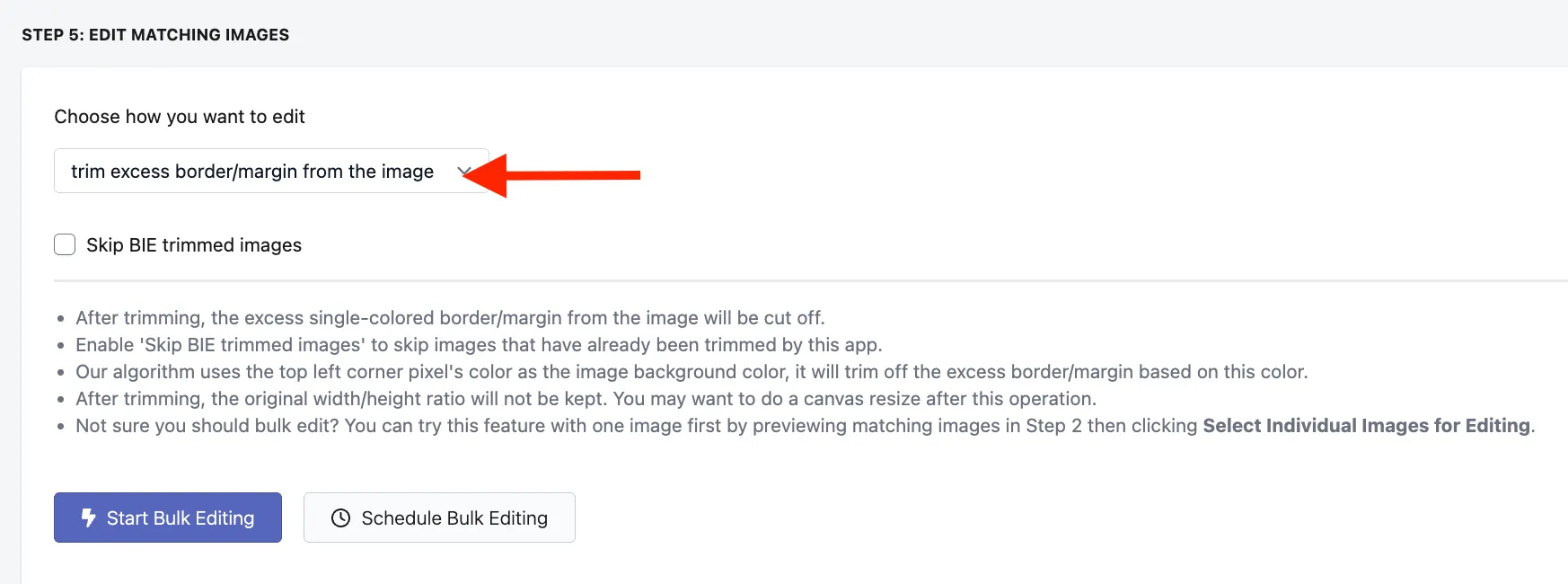The height and width of the screenshot is (584, 1568).
Task: Click 'Select Individual Images for Editing' bold text
Action: click(1368, 426)
